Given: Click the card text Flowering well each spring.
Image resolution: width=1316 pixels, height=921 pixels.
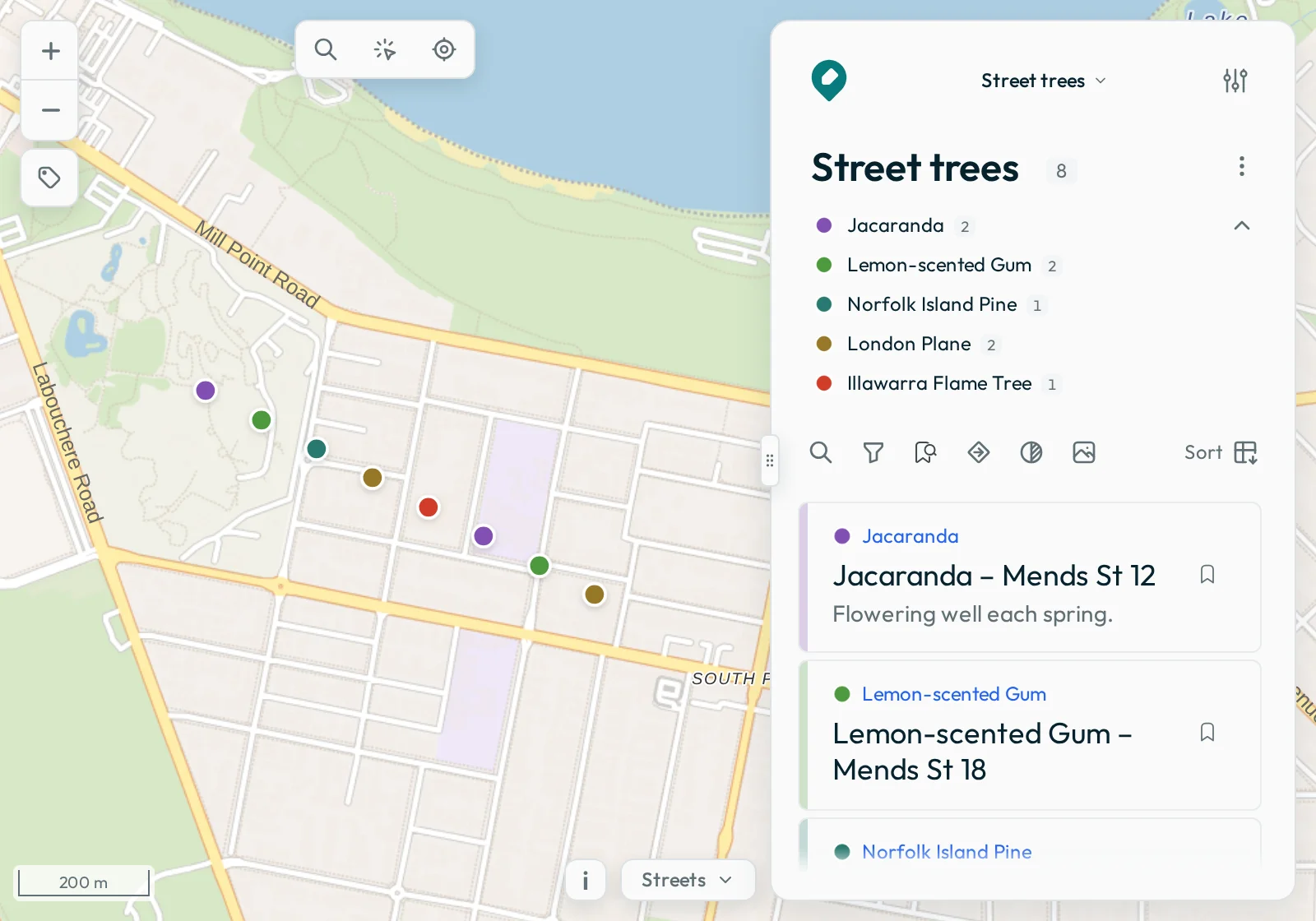Looking at the screenshot, I should coord(972,614).
